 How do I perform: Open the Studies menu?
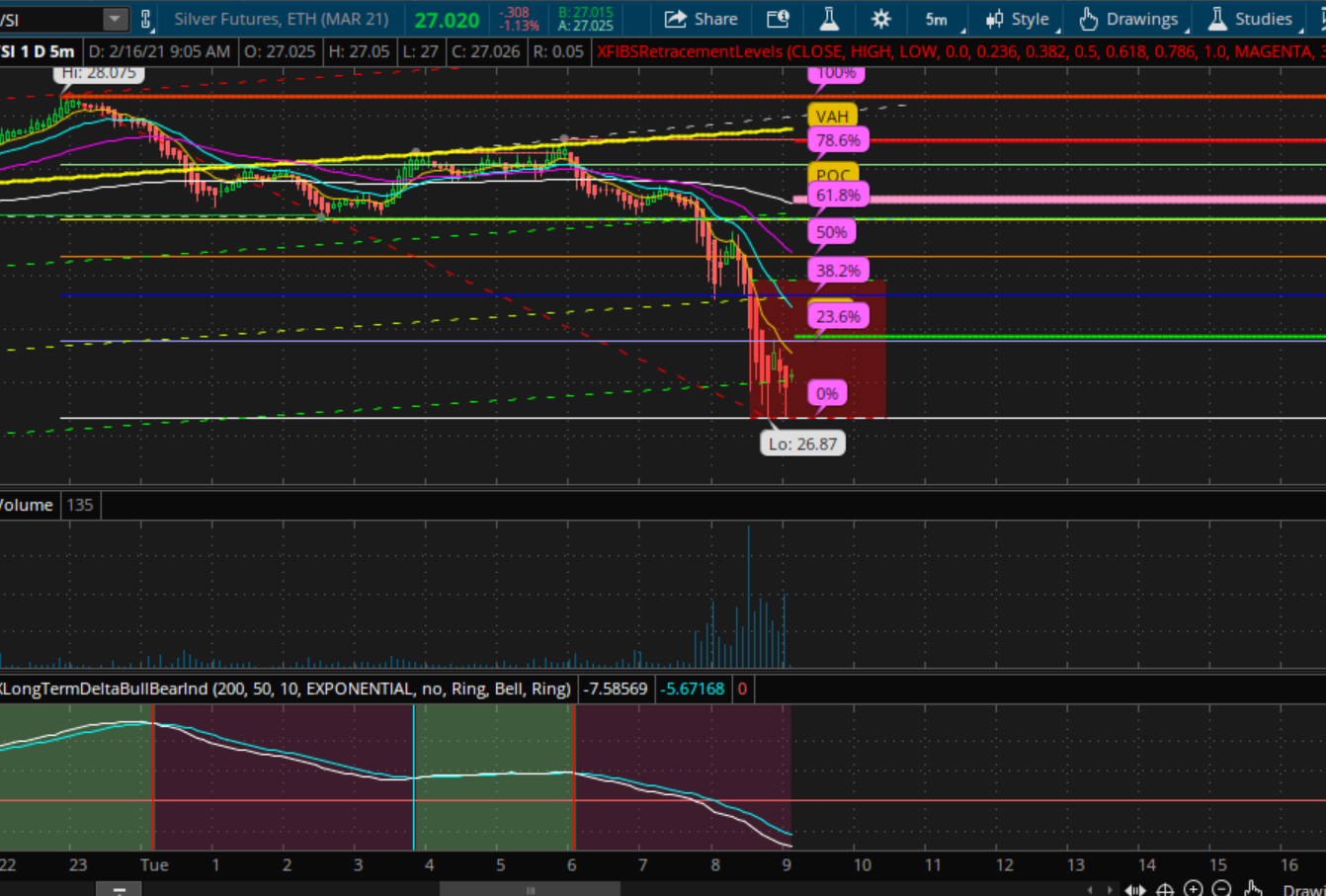point(1250,19)
